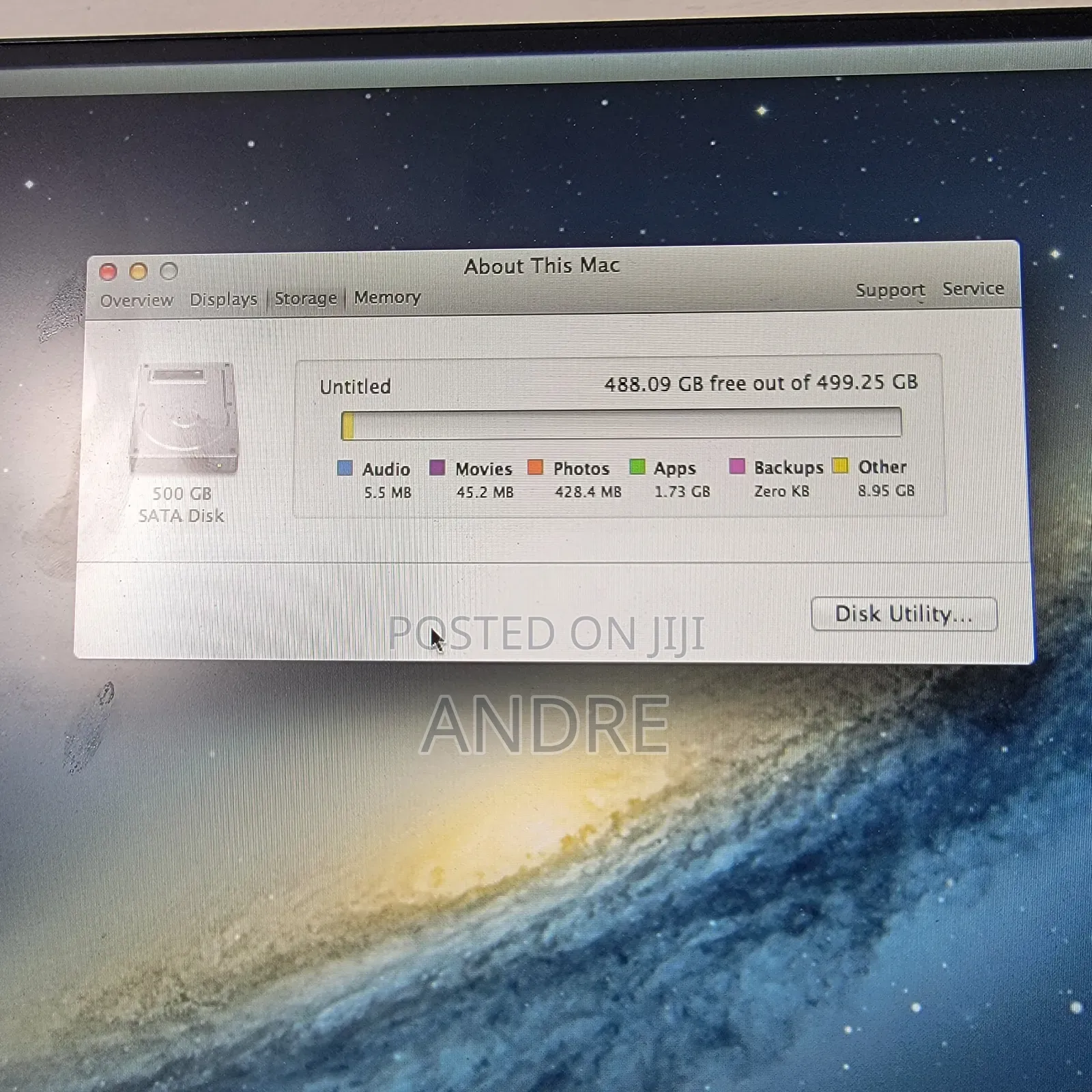This screenshot has width=1092, height=1092.
Task: Click the 'Untitled' volume name
Action: (x=356, y=387)
